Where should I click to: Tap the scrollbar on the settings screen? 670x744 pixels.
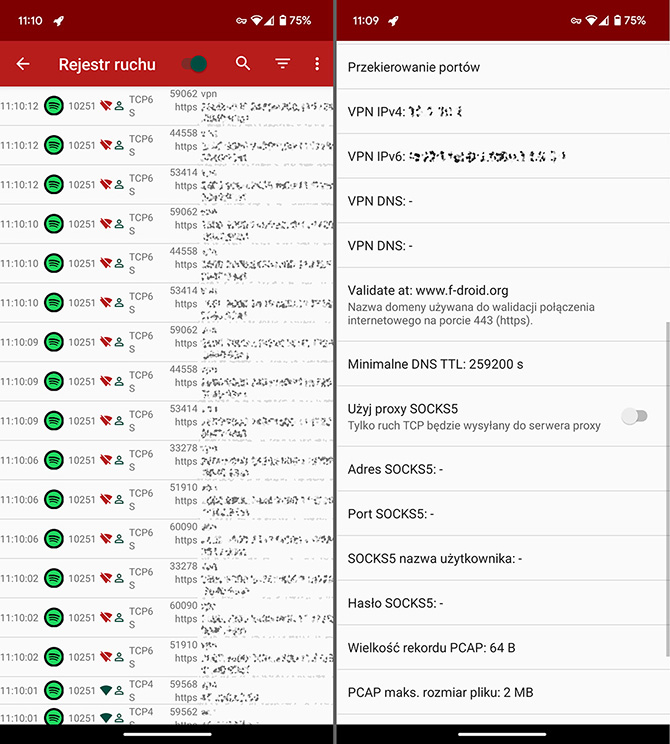pos(667,489)
